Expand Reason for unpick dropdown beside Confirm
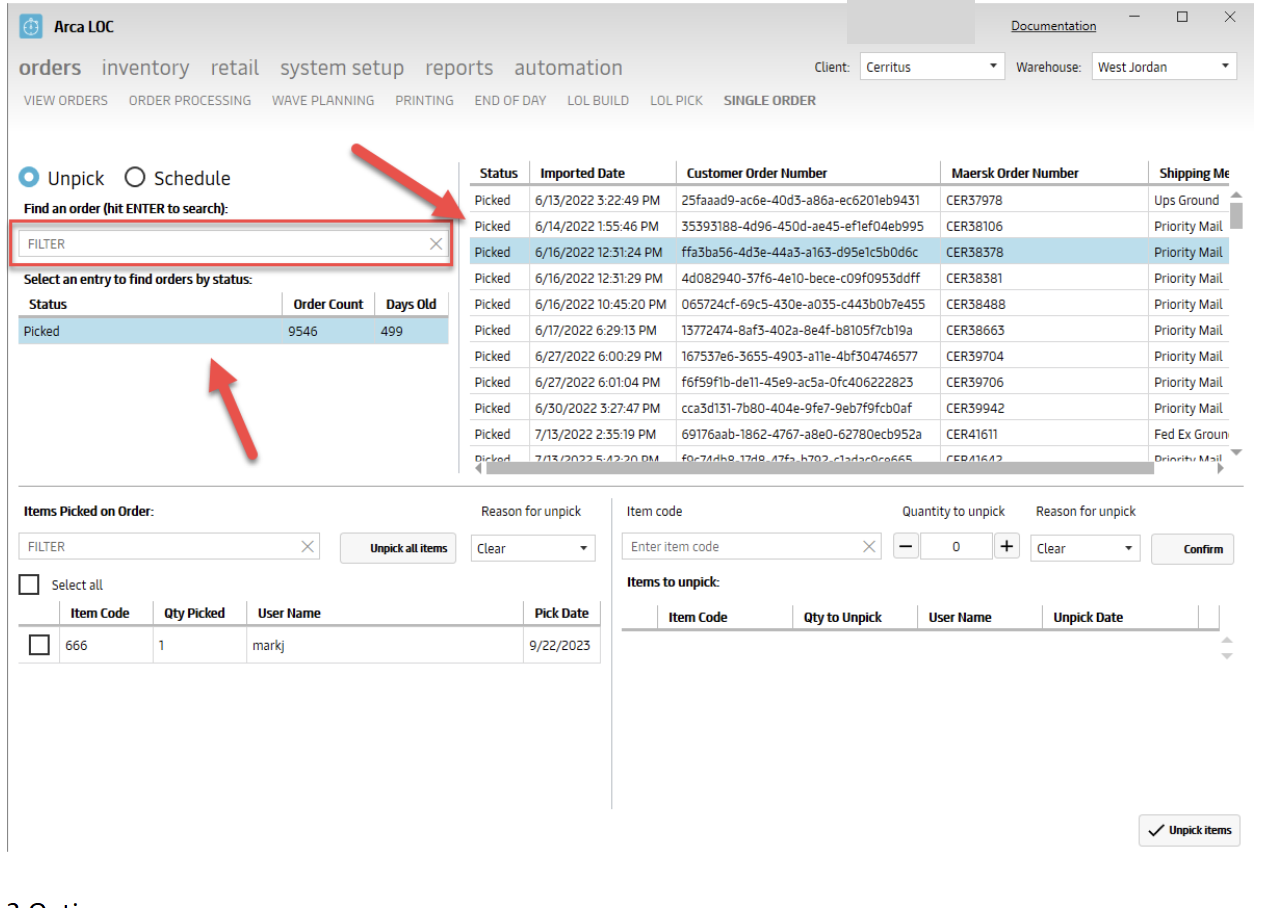The width and height of the screenshot is (1268, 908). click(1085, 548)
